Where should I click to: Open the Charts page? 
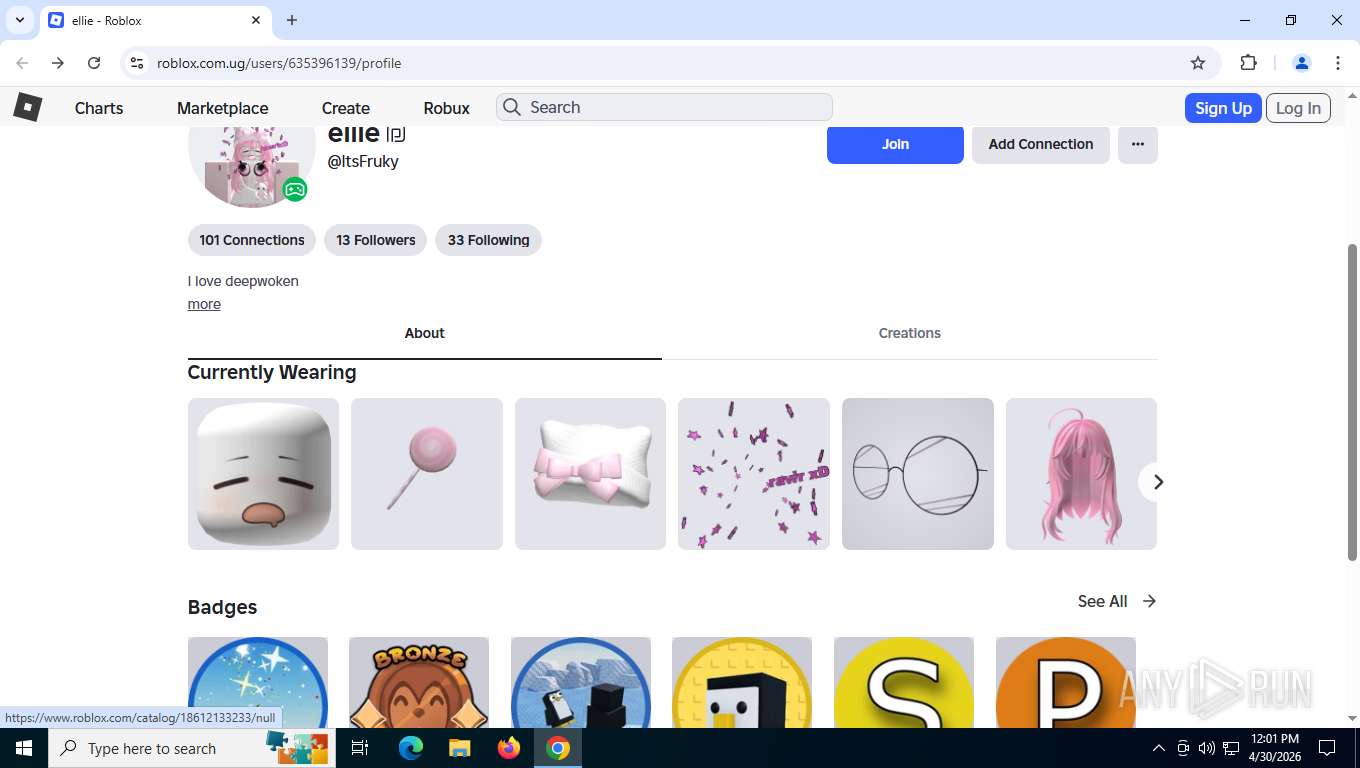(x=99, y=108)
